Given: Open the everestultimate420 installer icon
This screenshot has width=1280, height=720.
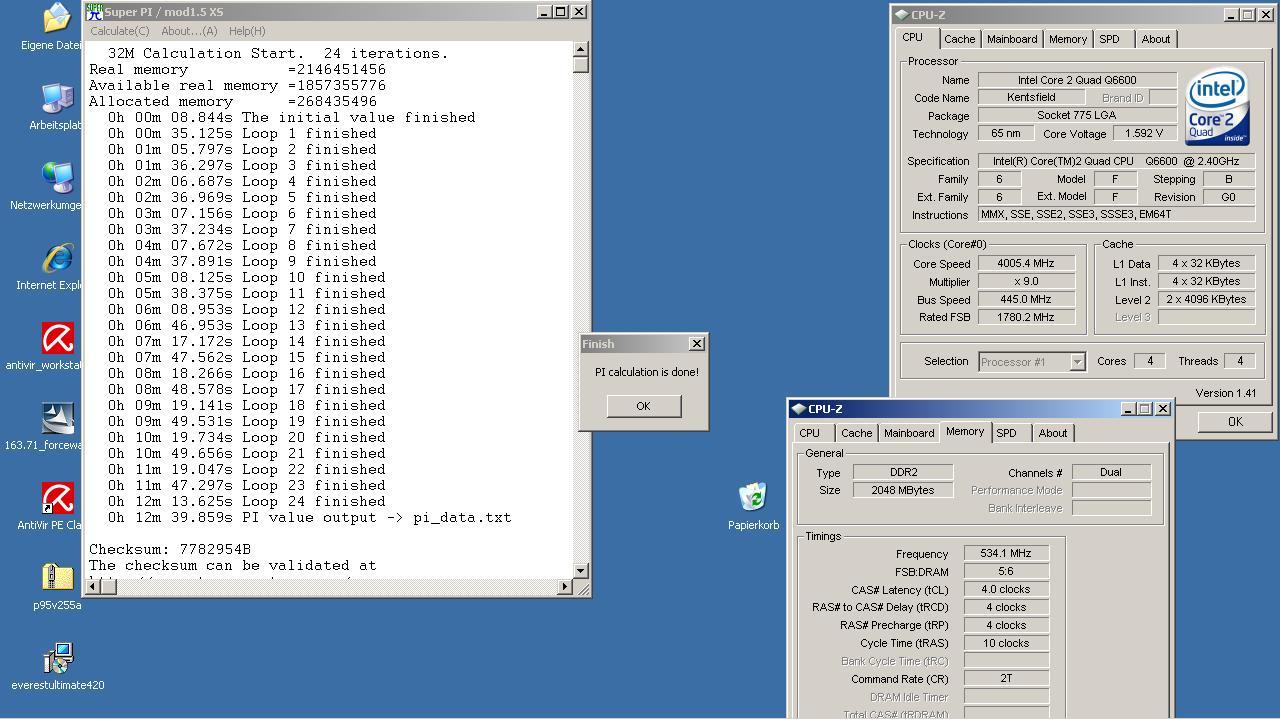Looking at the screenshot, I should 57,658.
